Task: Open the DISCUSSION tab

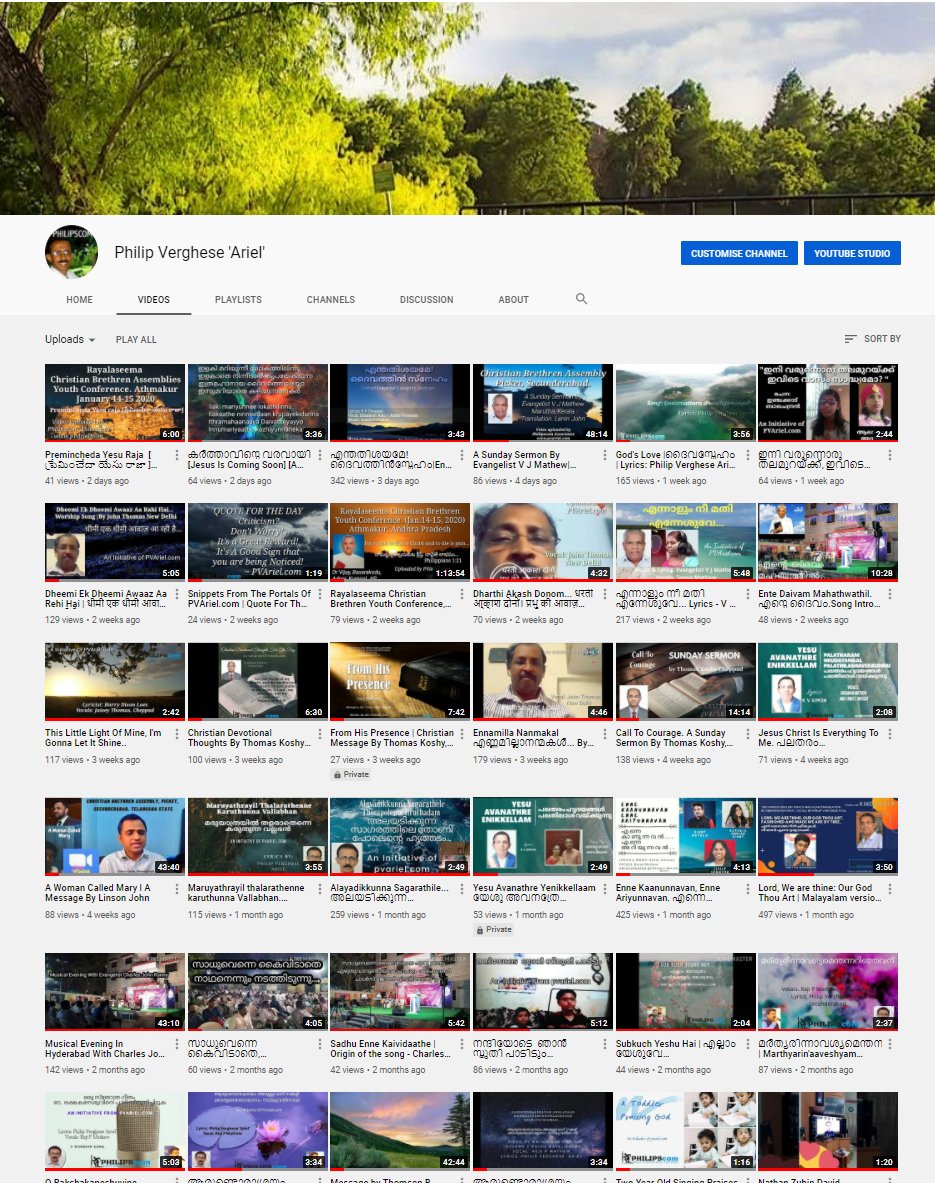Action: tap(427, 299)
